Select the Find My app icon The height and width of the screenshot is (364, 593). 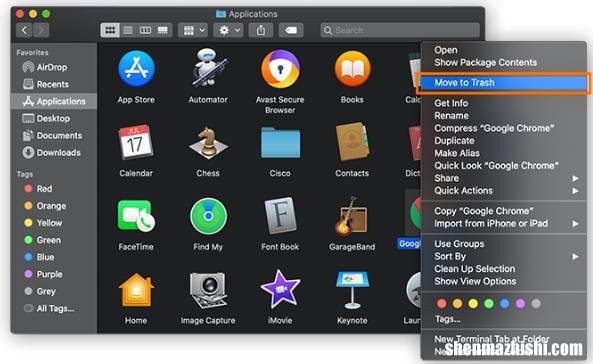point(208,216)
